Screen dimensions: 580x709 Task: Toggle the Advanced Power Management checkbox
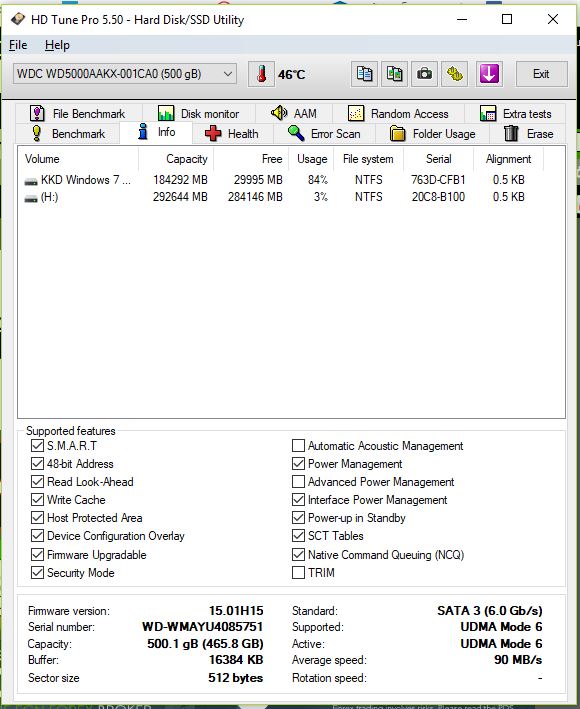coord(298,482)
